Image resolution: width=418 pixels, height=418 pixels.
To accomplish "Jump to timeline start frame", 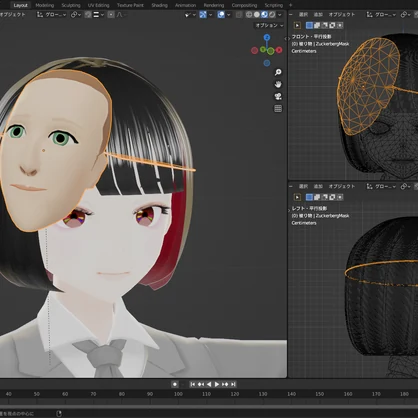I will coord(193,384).
